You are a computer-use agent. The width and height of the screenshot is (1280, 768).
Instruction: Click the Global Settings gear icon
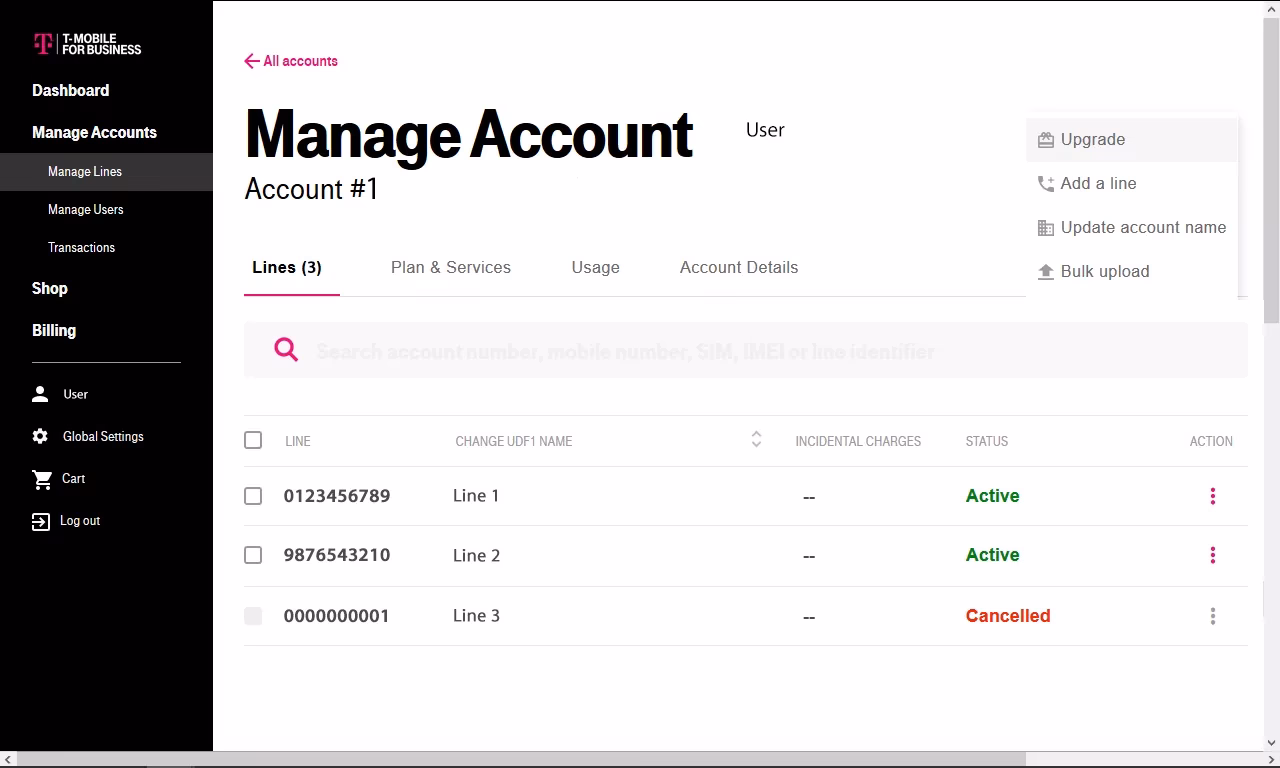coord(40,436)
